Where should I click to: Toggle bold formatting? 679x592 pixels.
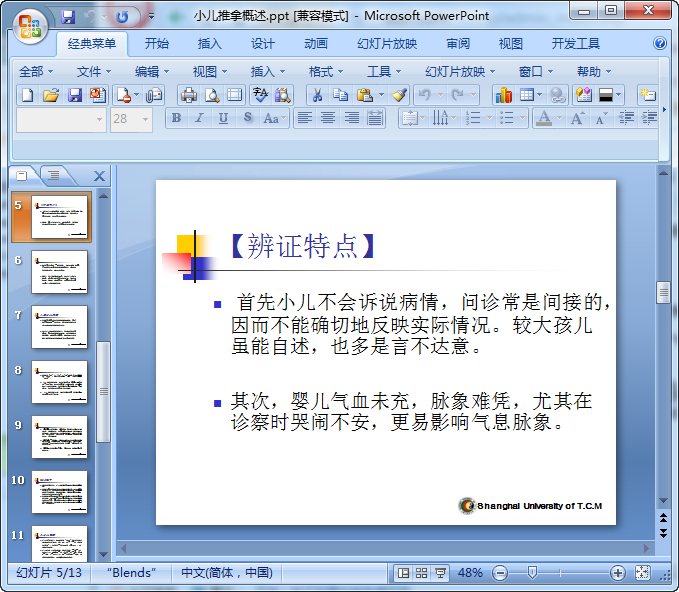tap(177, 118)
